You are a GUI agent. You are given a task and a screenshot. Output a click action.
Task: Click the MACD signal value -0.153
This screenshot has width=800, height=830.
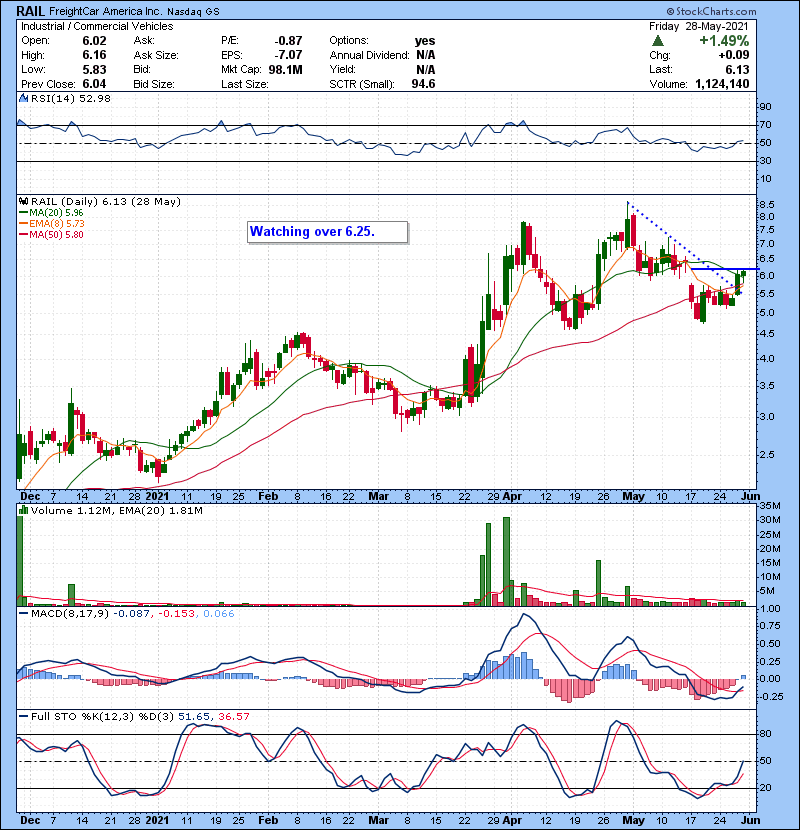point(177,614)
